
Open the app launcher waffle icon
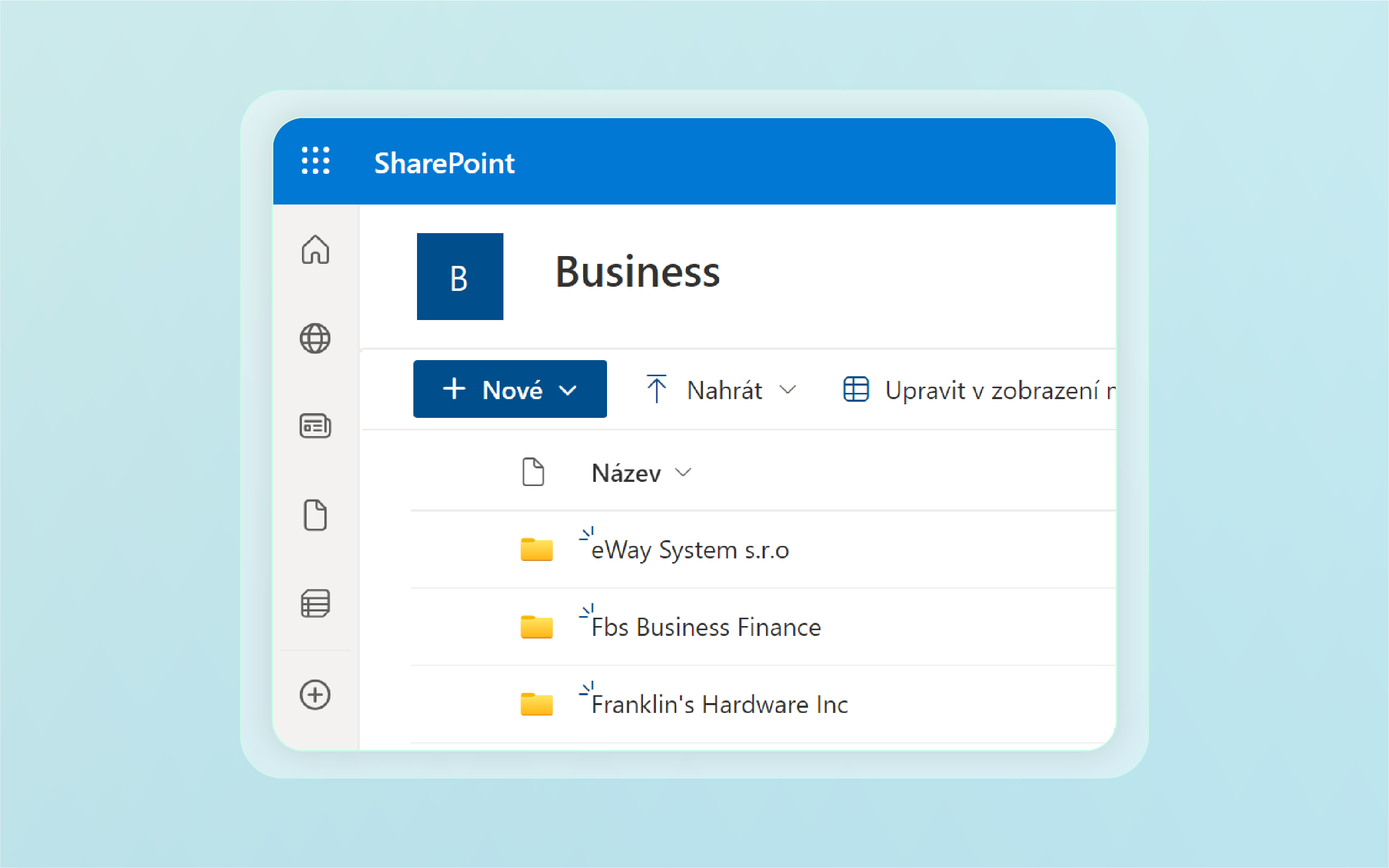pyautogui.click(x=316, y=160)
